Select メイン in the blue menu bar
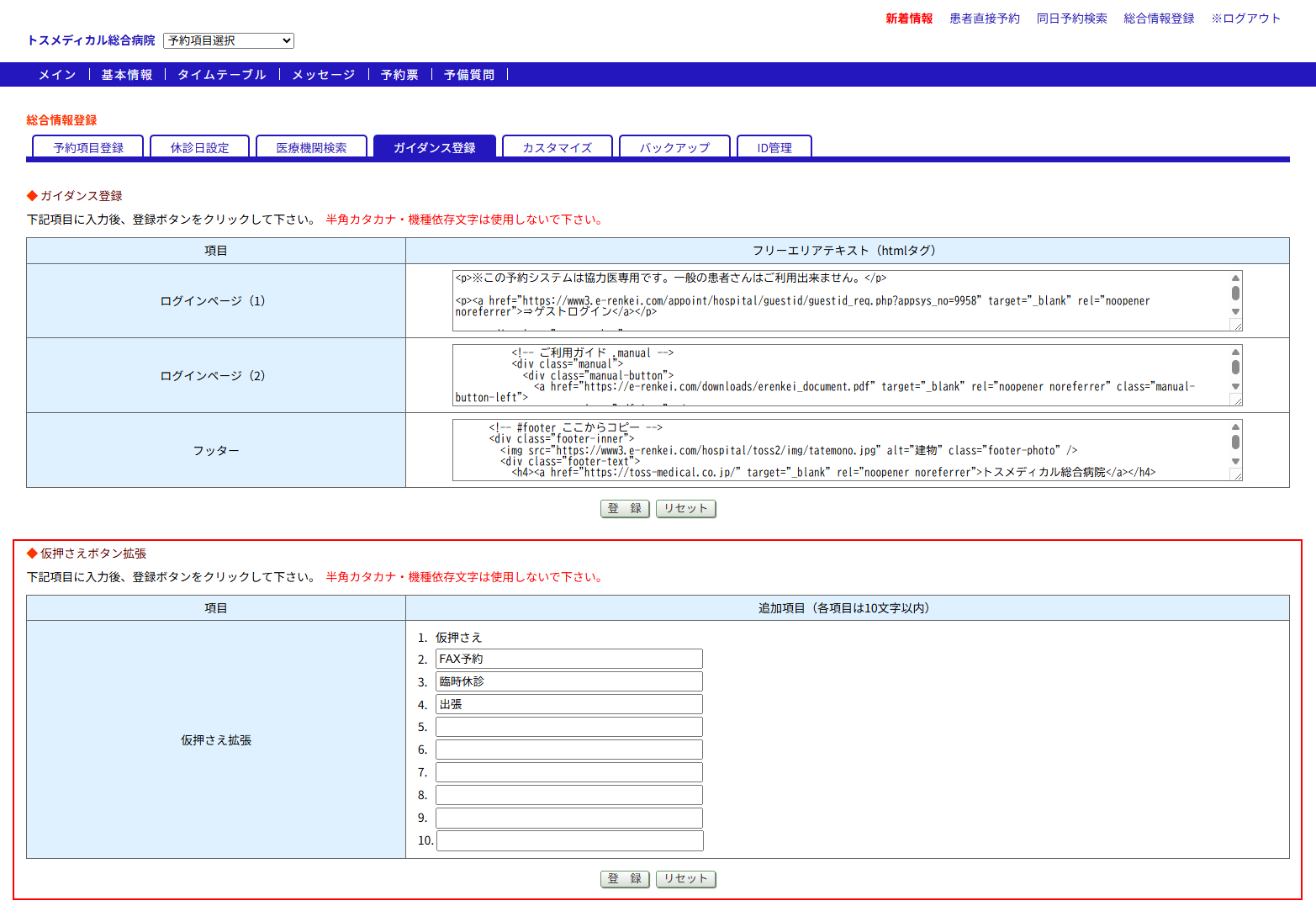1316x906 pixels. [x=57, y=75]
